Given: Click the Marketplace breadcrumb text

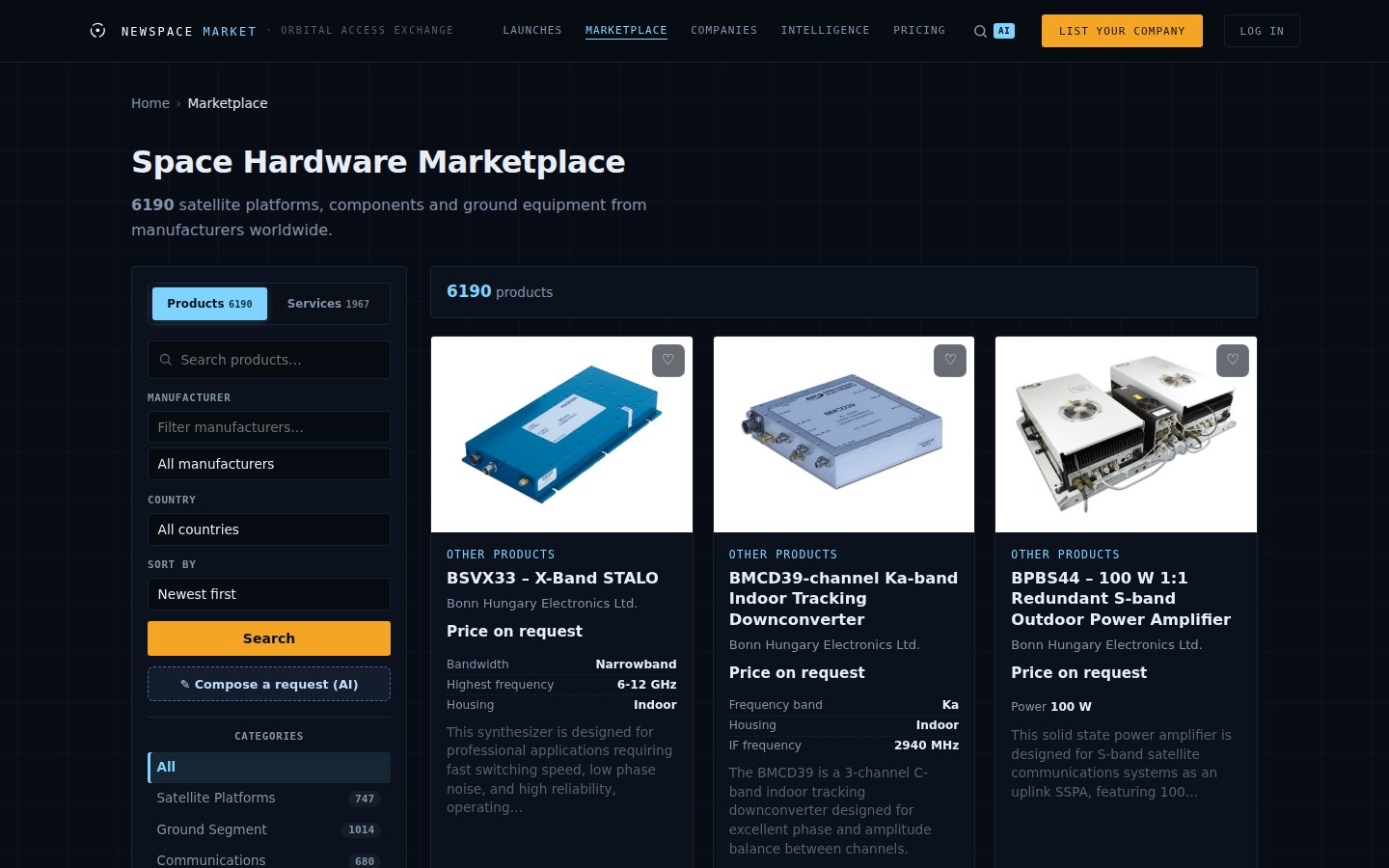Looking at the screenshot, I should [228, 103].
